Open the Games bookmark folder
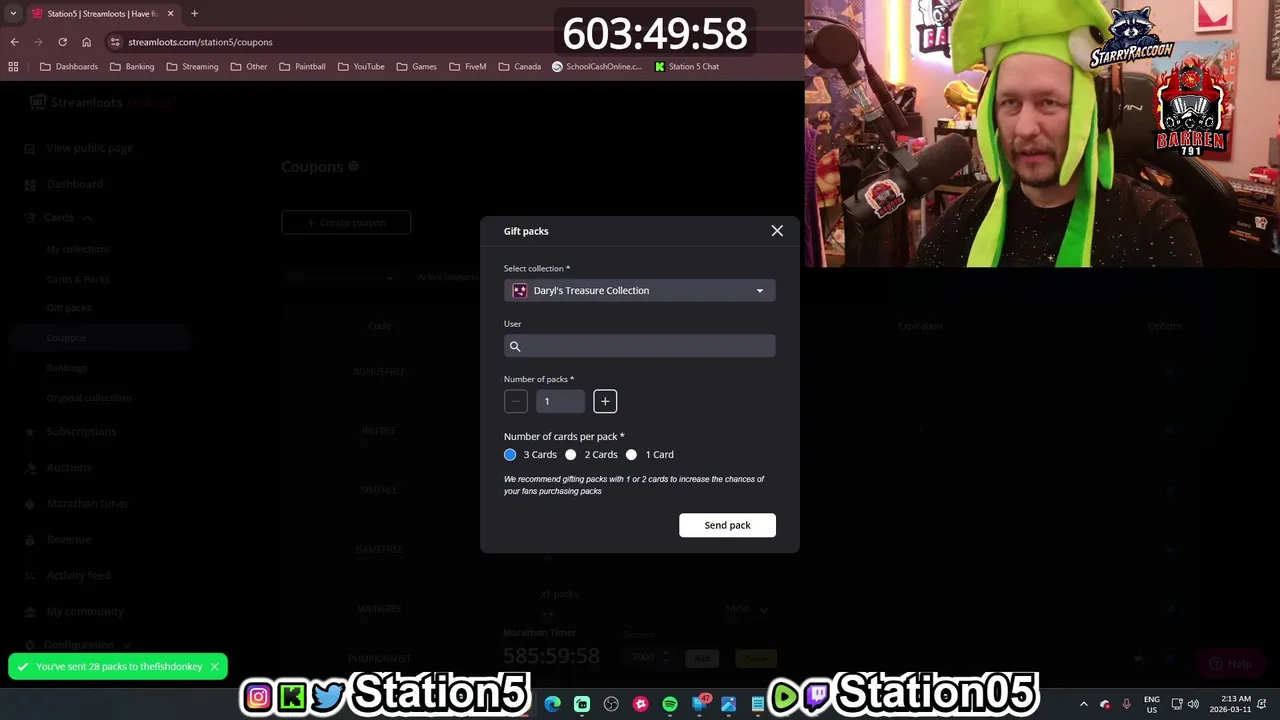 [417, 67]
